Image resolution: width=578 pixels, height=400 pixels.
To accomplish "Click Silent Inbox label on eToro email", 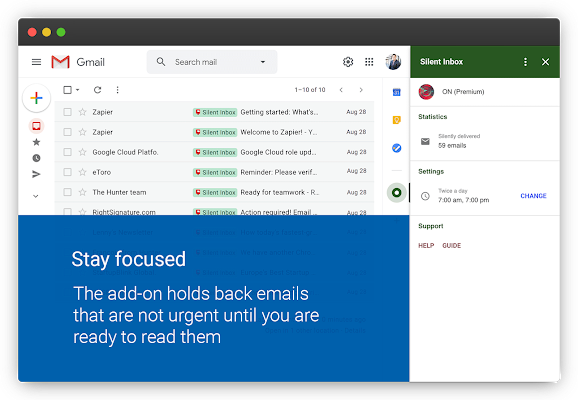I will (215, 172).
